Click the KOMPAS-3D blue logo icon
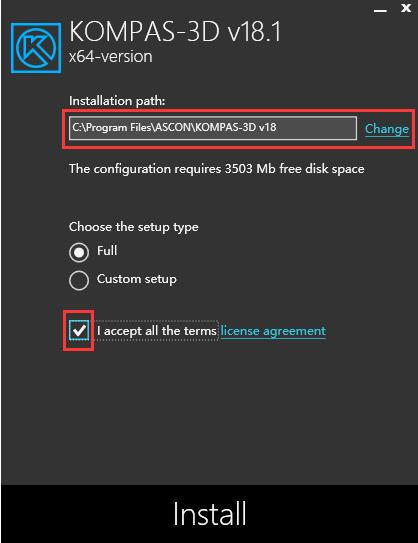 pyautogui.click(x=36, y=48)
